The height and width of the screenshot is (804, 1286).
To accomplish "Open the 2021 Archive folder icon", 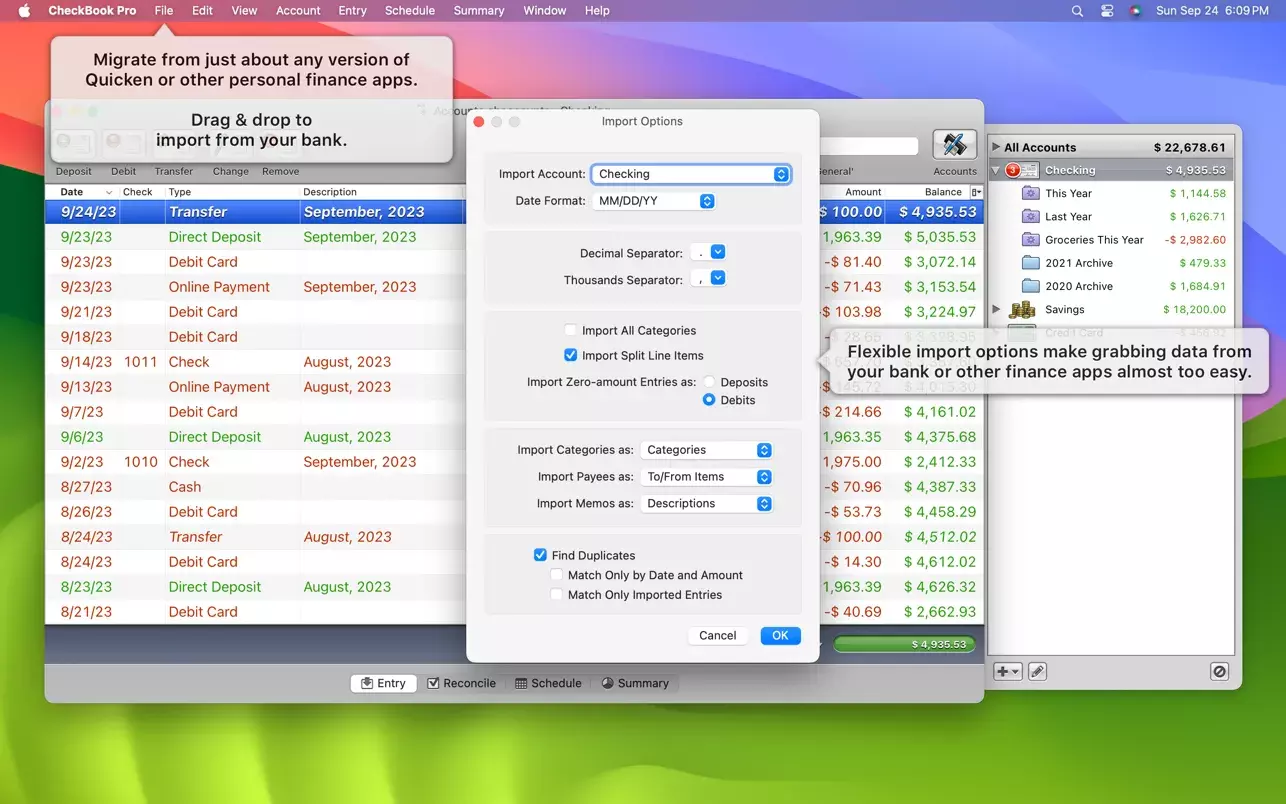I will tap(1030, 263).
